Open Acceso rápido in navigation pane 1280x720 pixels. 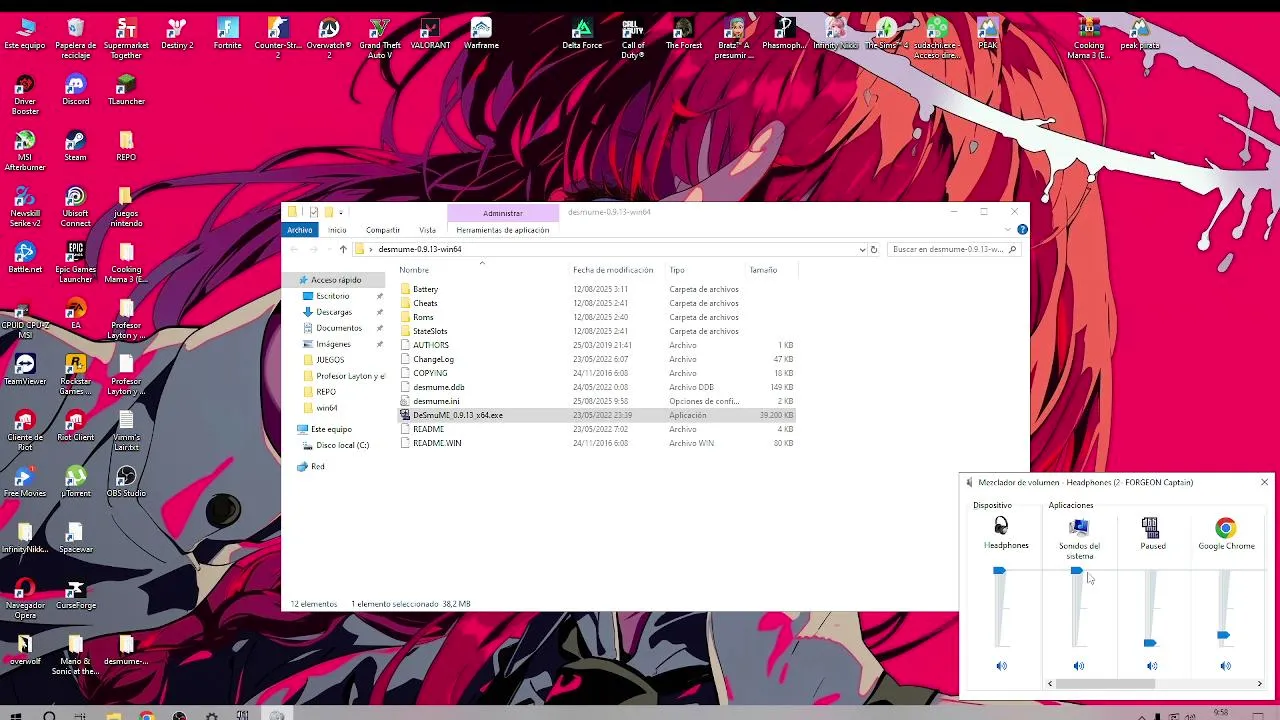[x=335, y=280]
